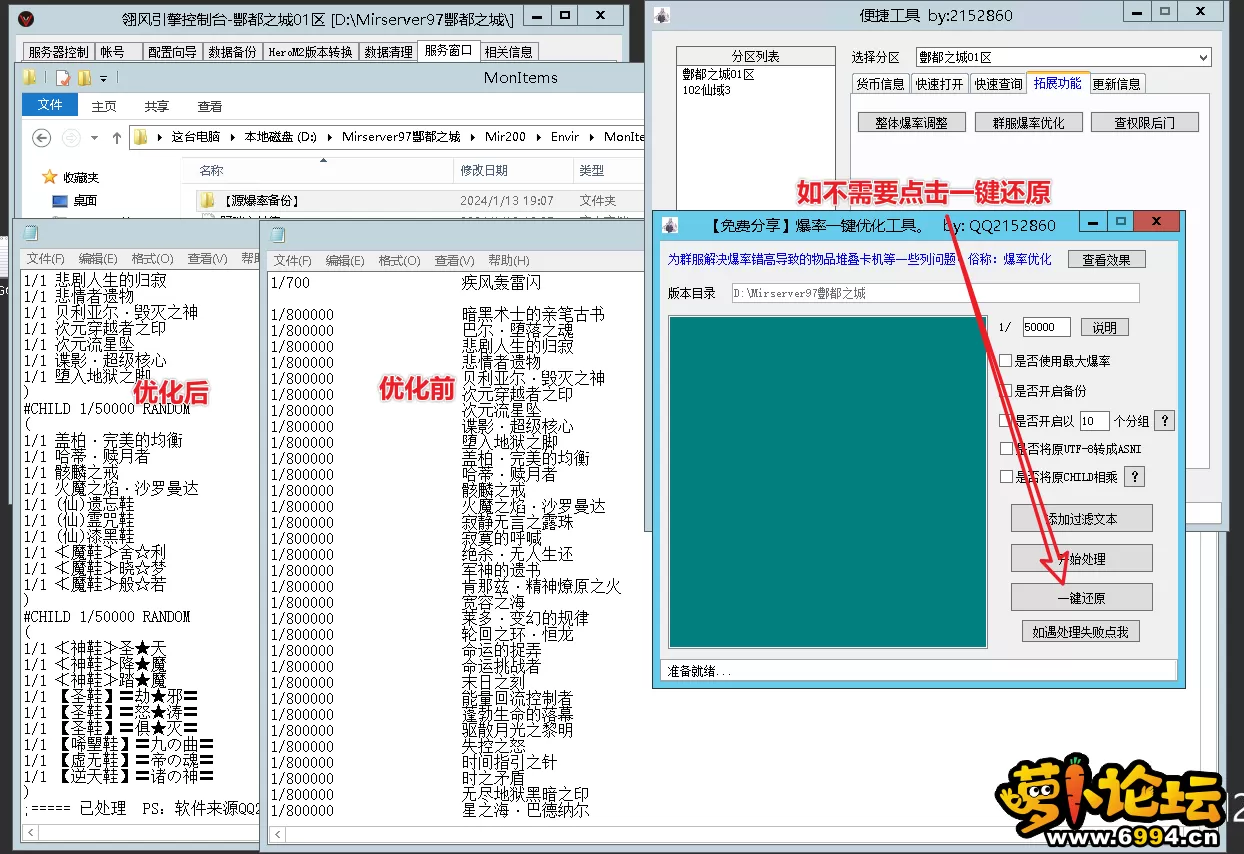Click the left Notepad window title icon

(x=29, y=234)
